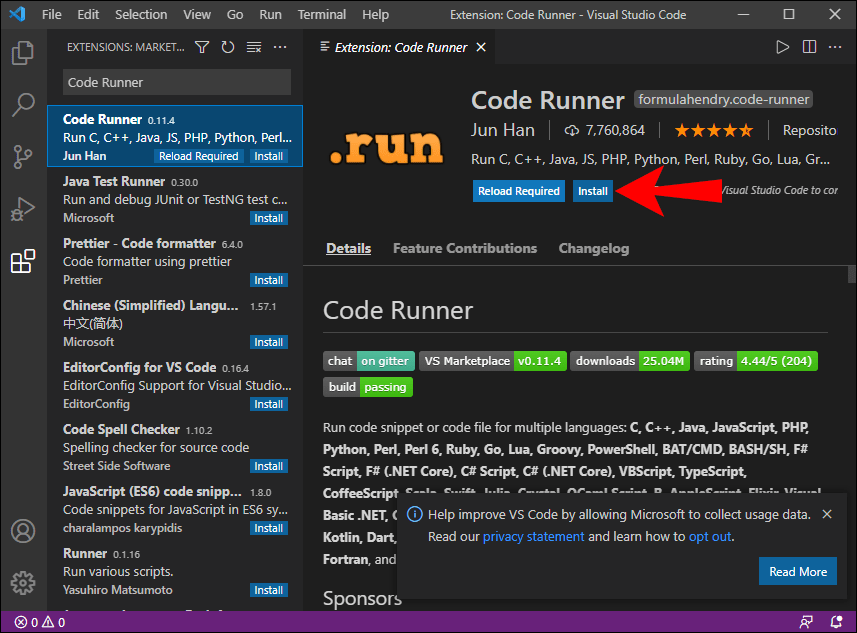Open More Actions menu in editor title
Viewport: 857px width, 633px height.
pos(835,46)
